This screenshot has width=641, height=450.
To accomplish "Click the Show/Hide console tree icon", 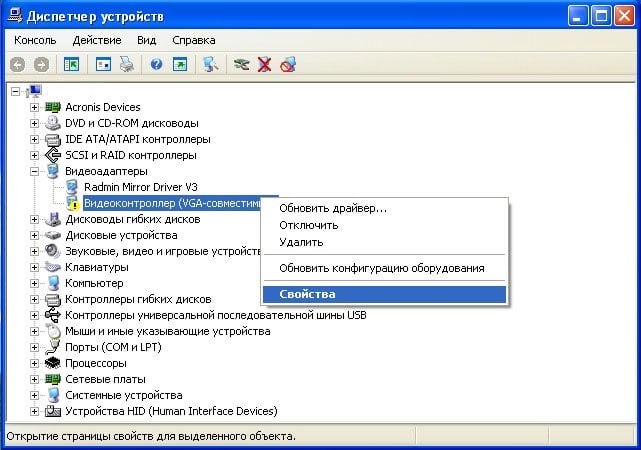I will pos(71,64).
